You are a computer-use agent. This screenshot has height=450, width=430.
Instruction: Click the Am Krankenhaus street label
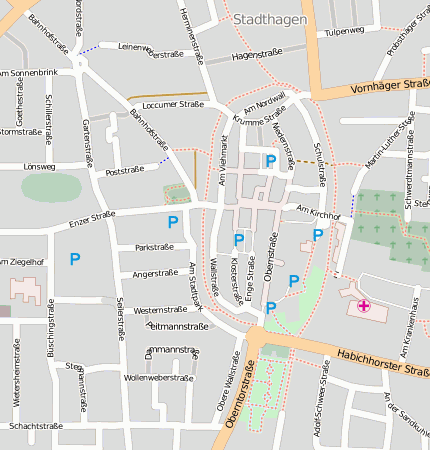(409, 328)
